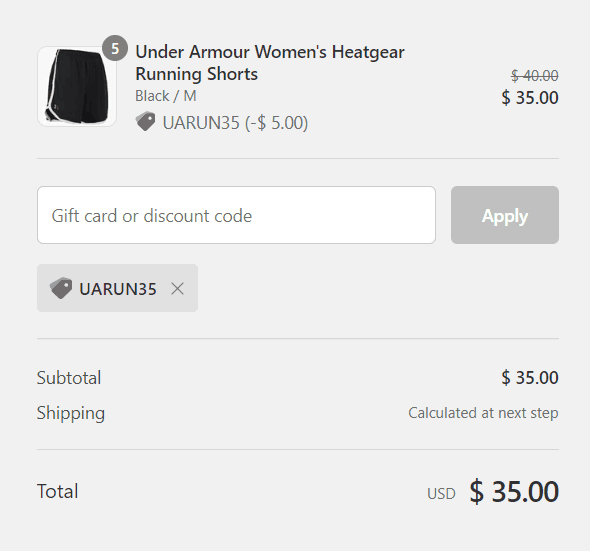The height and width of the screenshot is (551, 590).
Task: Select the UARUN35 label in the discount chip
Action: pyautogui.click(x=118, y=289)
